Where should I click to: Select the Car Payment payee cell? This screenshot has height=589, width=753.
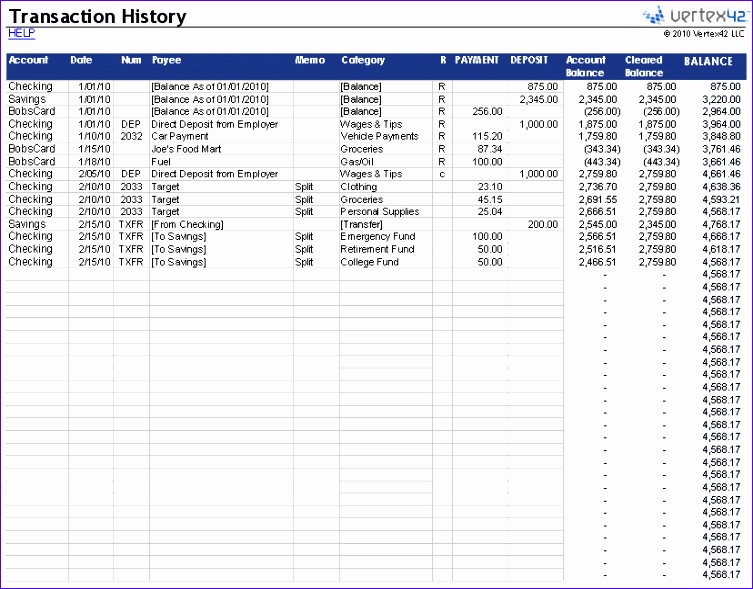[x=180, y=136]
